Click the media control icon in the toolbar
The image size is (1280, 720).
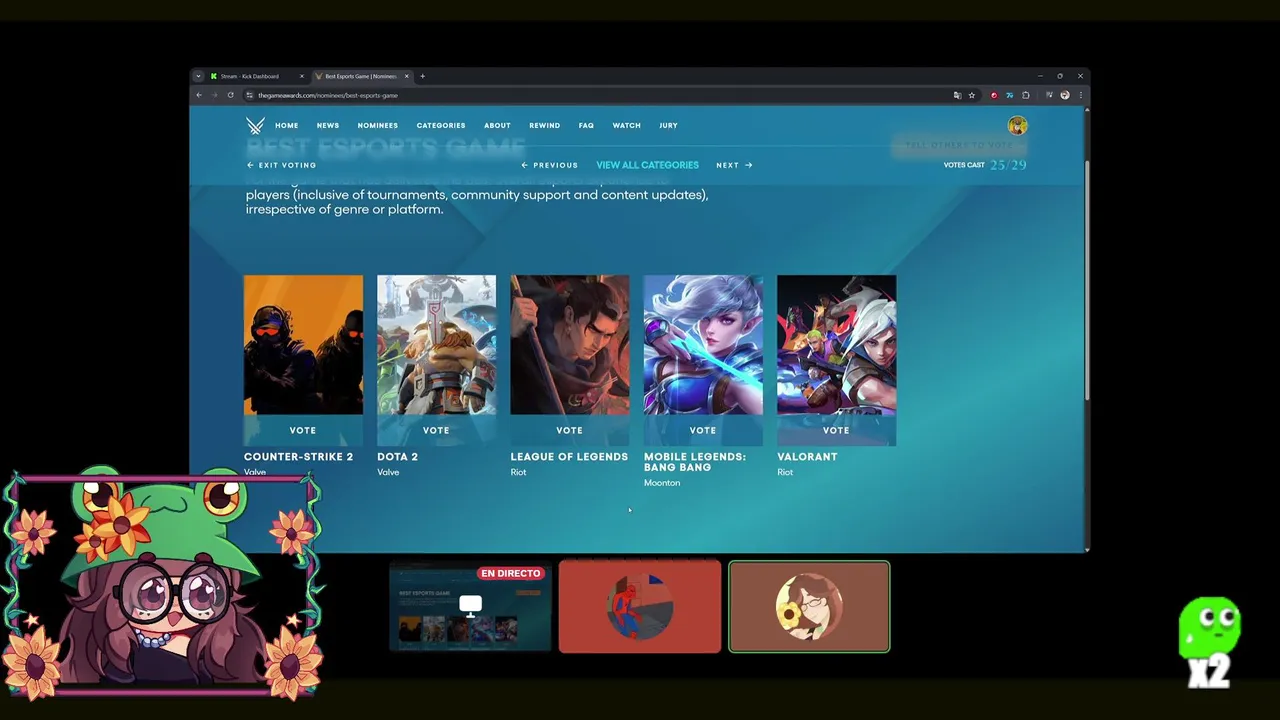tap(1049, 95)
